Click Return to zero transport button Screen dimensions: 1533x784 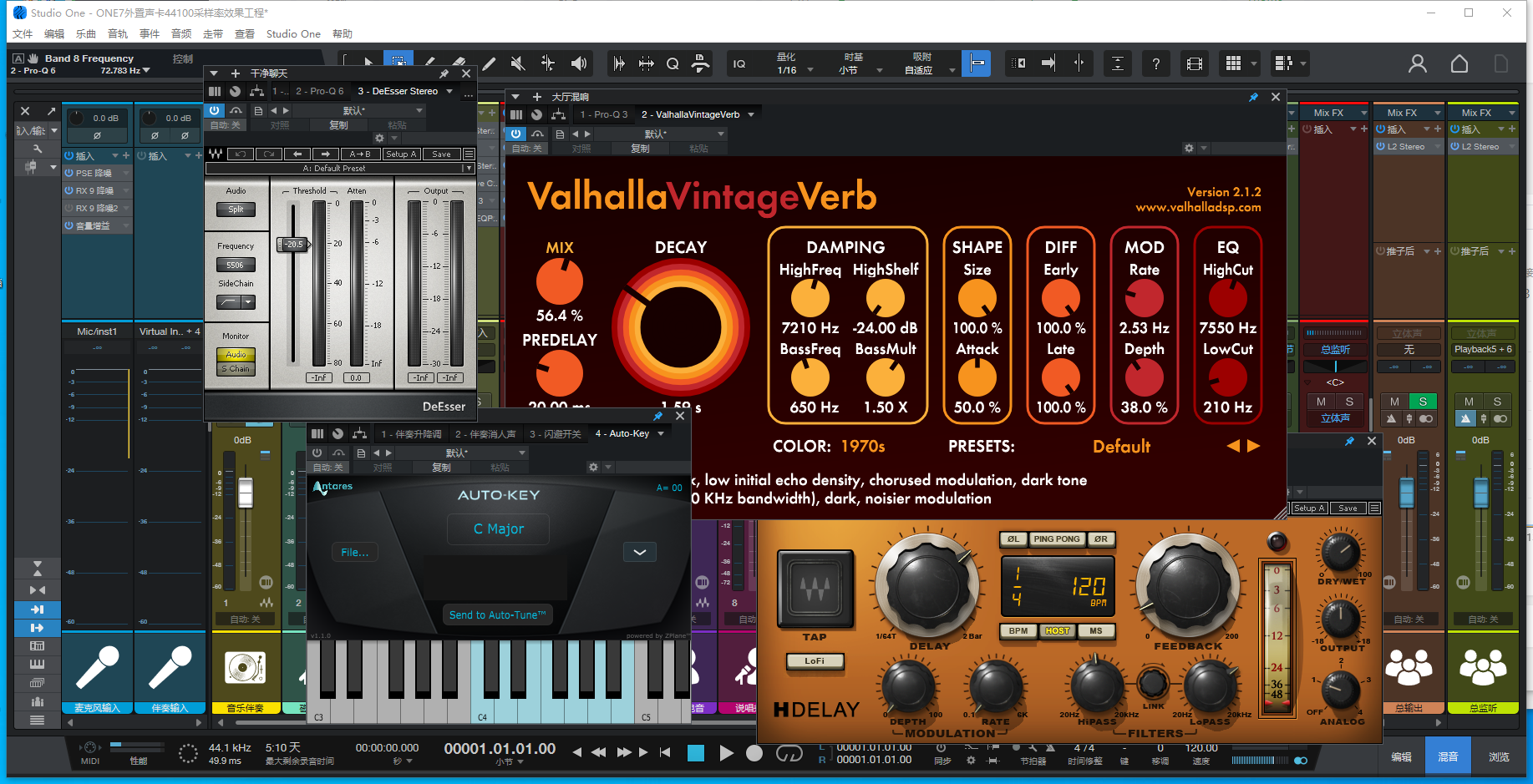665,752
